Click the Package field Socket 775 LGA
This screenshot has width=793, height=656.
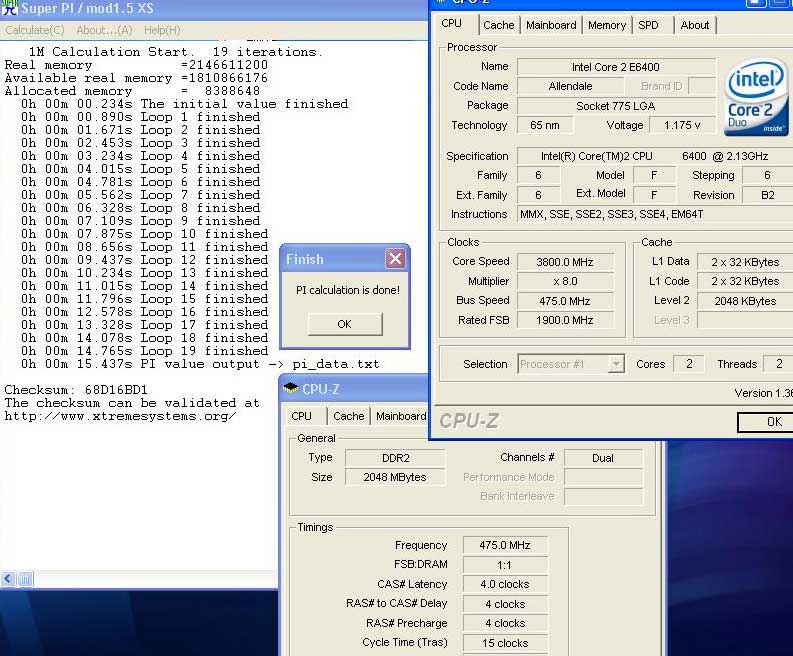coord(615,106)
